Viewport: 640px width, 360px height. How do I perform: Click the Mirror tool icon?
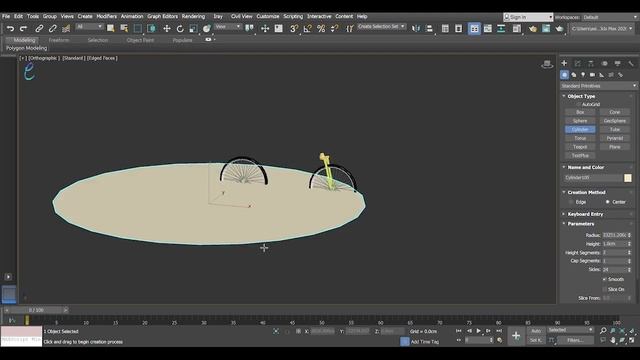click(x=416, y=29)
